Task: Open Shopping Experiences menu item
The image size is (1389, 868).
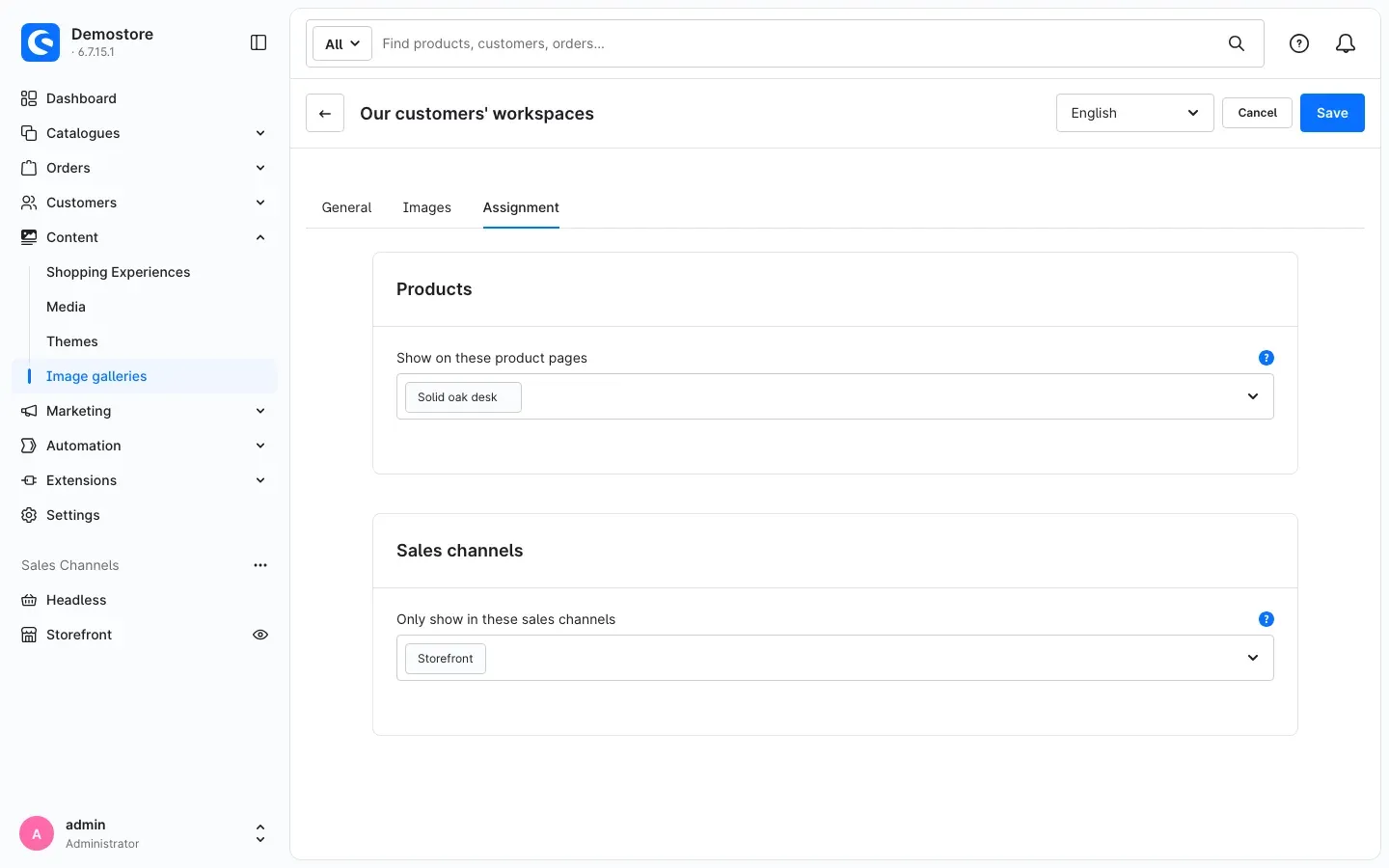Action: [x=118, y=272]
